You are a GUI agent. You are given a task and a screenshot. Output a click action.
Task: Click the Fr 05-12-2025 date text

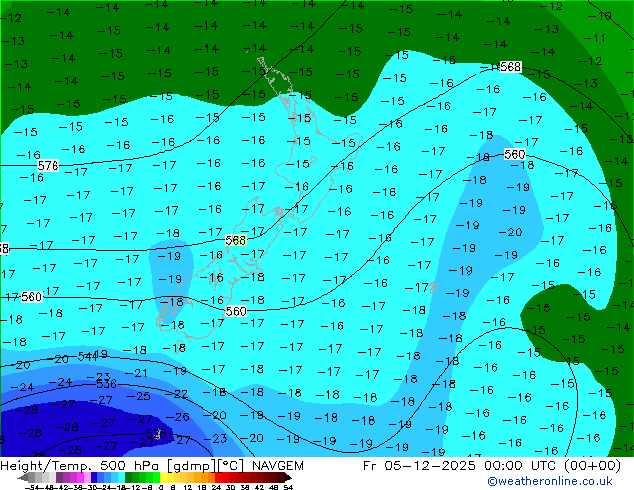tap(419, 466)
